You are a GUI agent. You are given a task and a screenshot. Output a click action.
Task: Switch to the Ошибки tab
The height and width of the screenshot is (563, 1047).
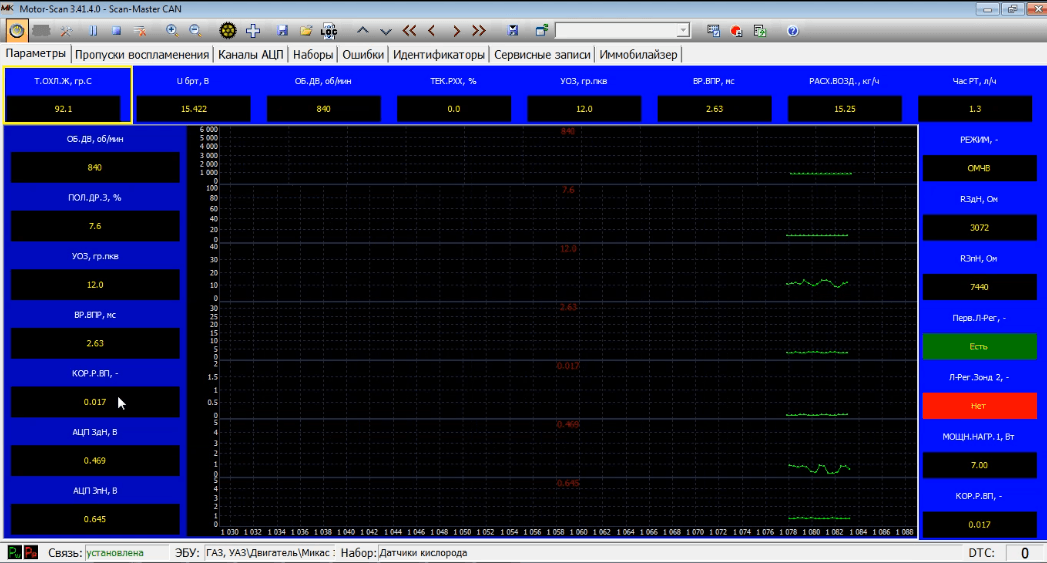(x=363, y=54)
